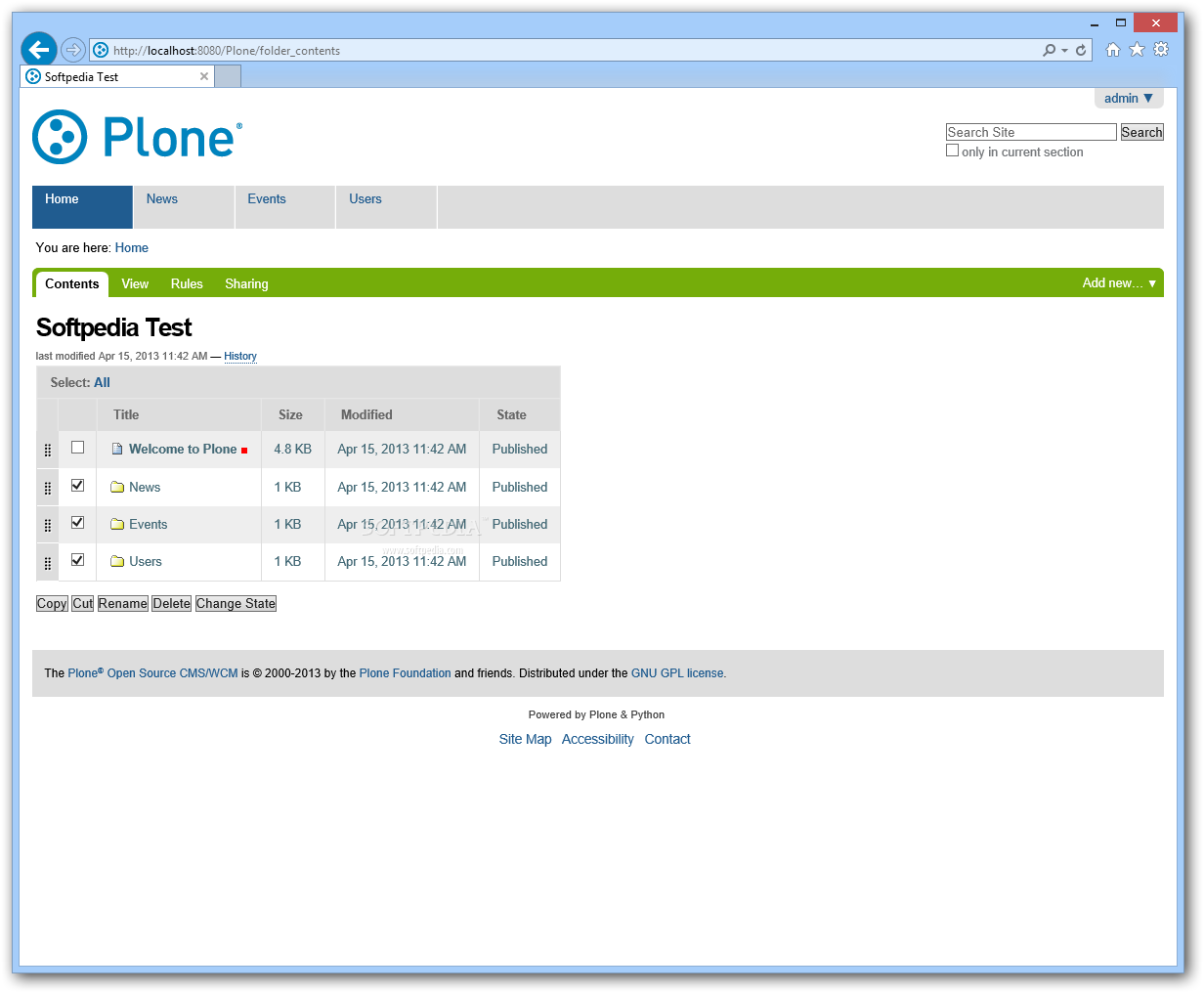The height and width of the screenshot is (993, 1204).
Task: Open the Events folder link
Action: click(149, 524)
